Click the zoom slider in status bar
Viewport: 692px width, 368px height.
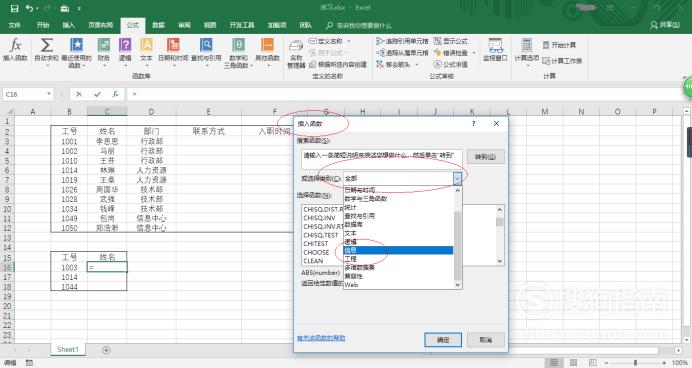[x=635, y=363]
